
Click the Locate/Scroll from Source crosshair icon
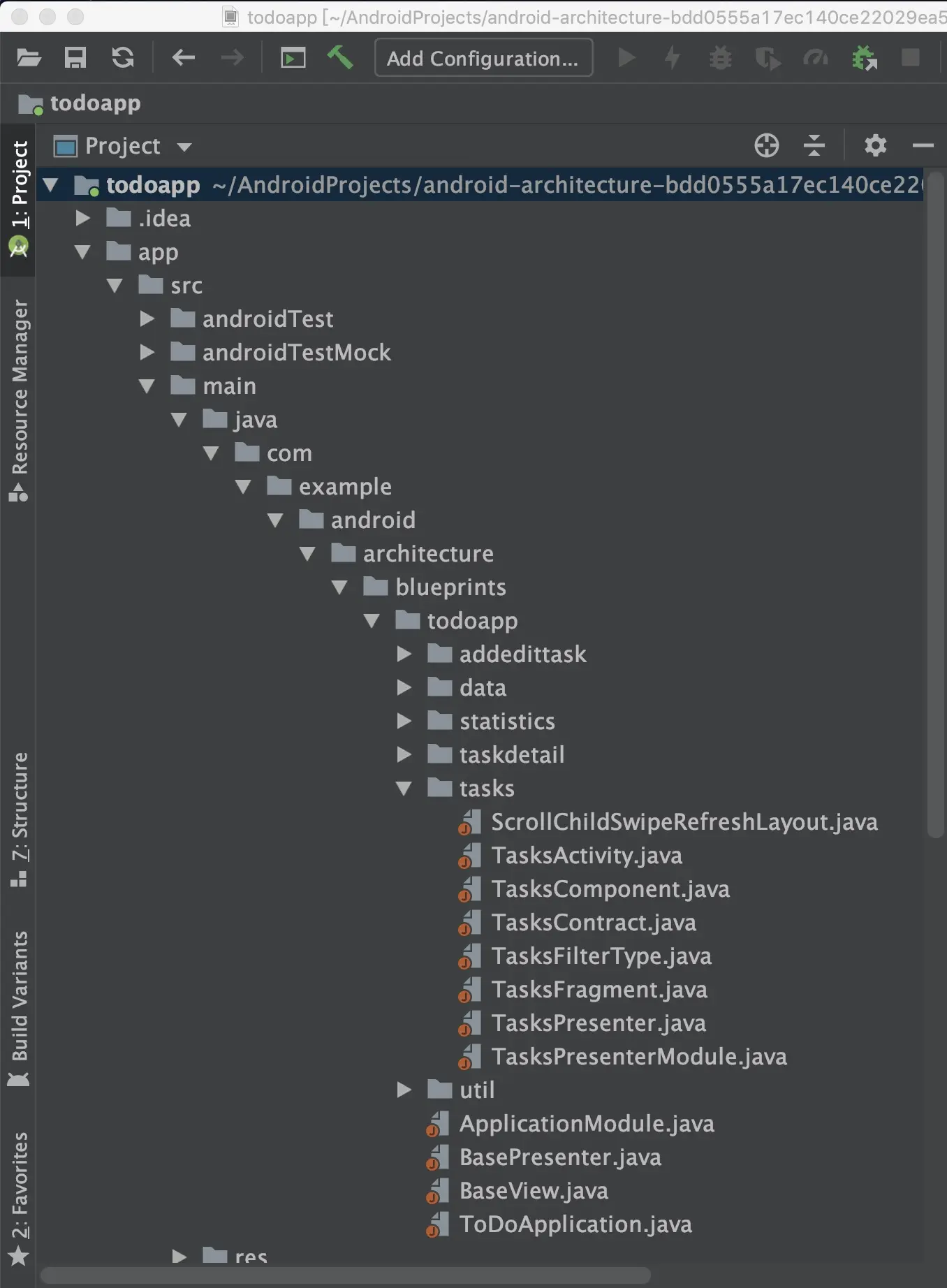pos(767,145)
